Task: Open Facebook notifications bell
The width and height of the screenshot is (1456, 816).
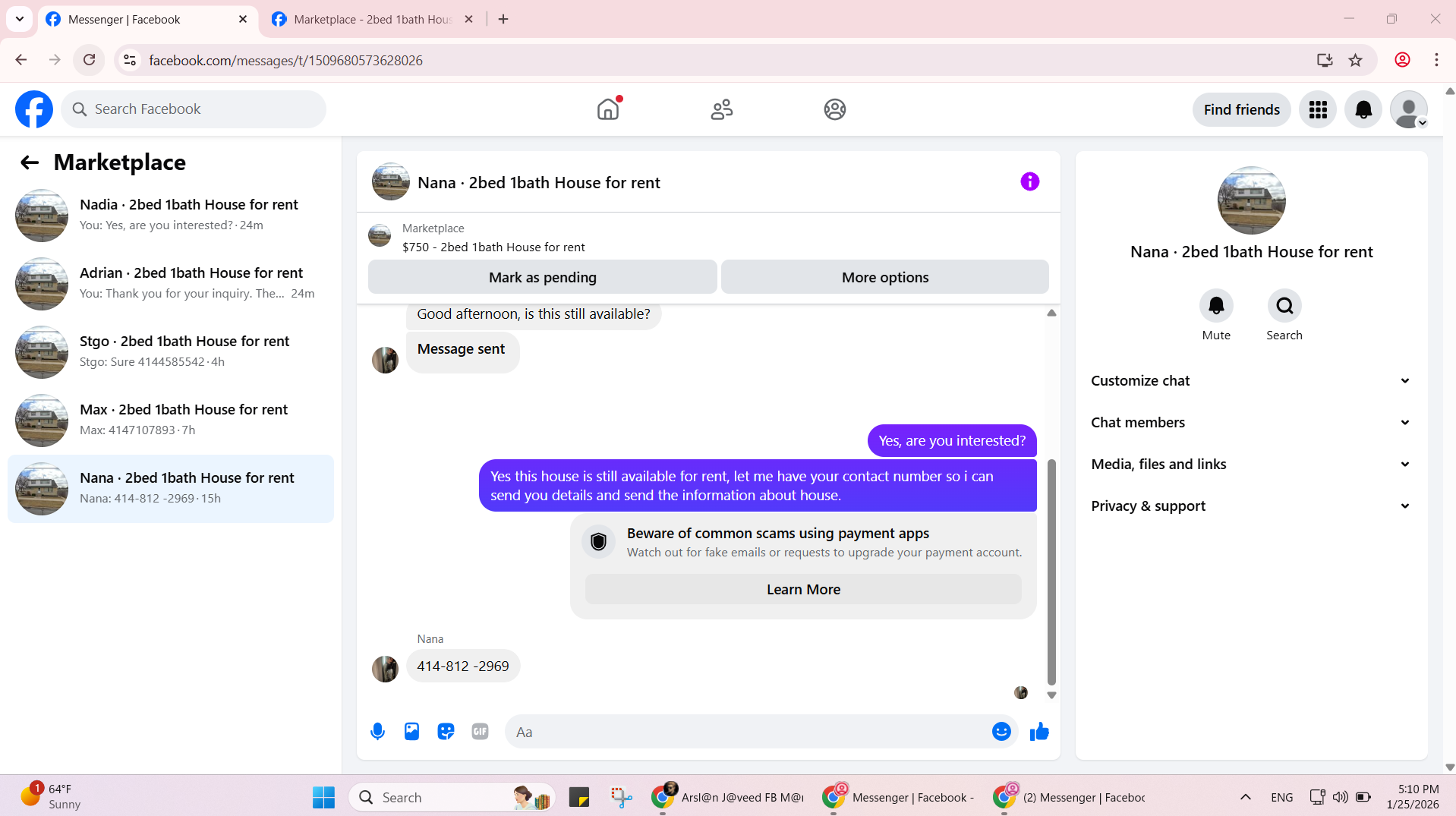Action: [1363, 109]
